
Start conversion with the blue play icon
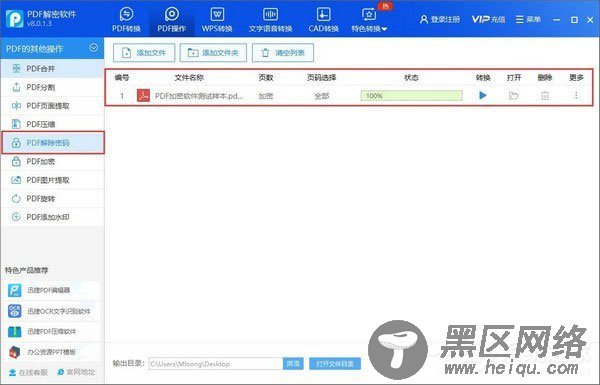[x=483, y=95]
